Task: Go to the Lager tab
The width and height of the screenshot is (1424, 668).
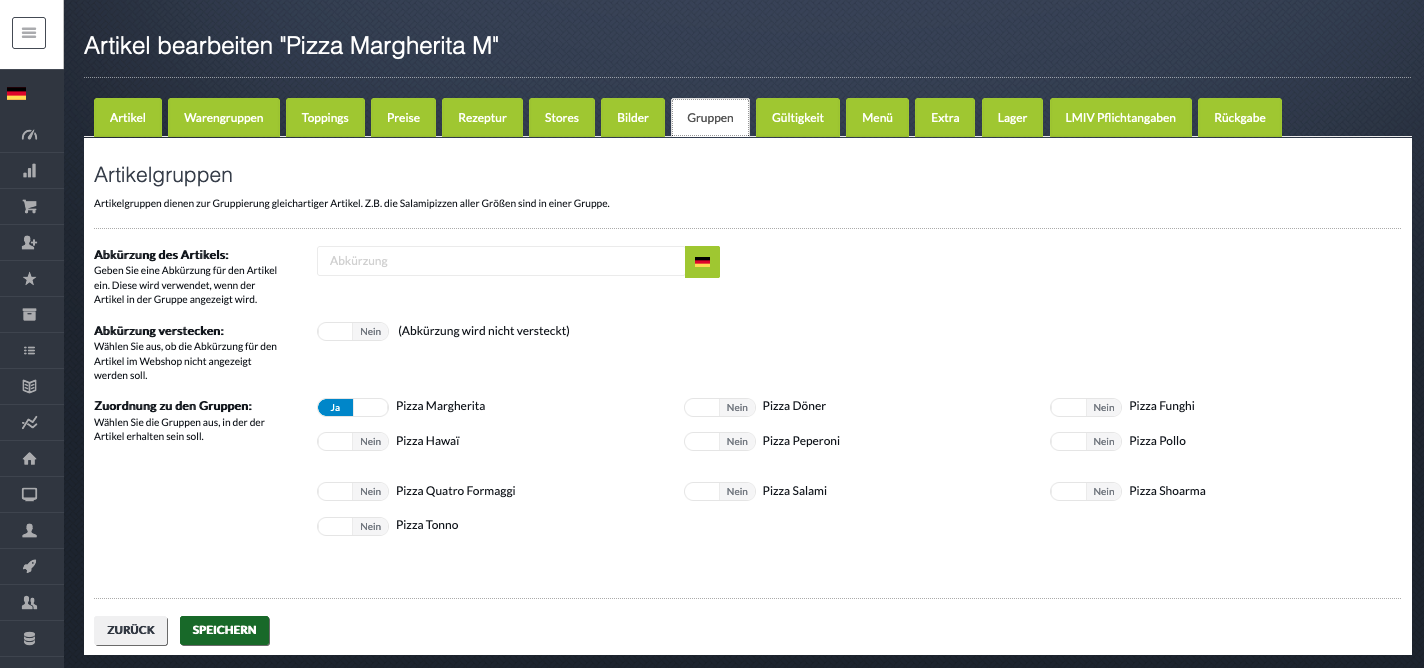Action: coord(1012,117)
